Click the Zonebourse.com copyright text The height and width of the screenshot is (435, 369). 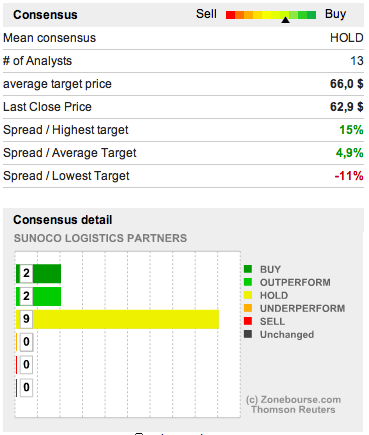pos(293,400)
